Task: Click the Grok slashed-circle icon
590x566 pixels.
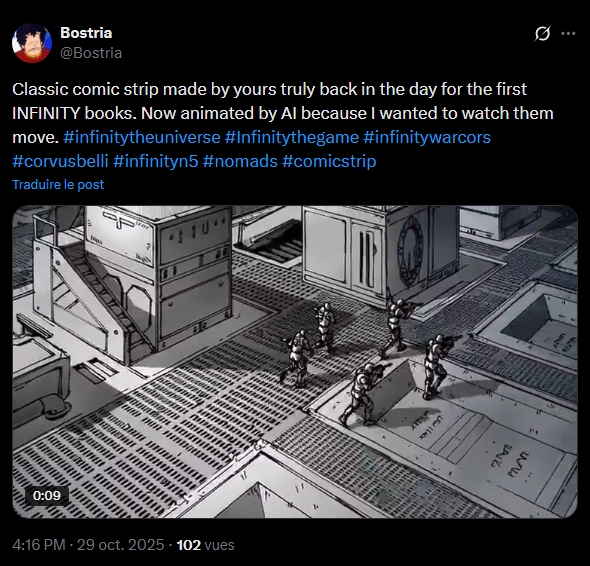Action: [x=542, y=33]
